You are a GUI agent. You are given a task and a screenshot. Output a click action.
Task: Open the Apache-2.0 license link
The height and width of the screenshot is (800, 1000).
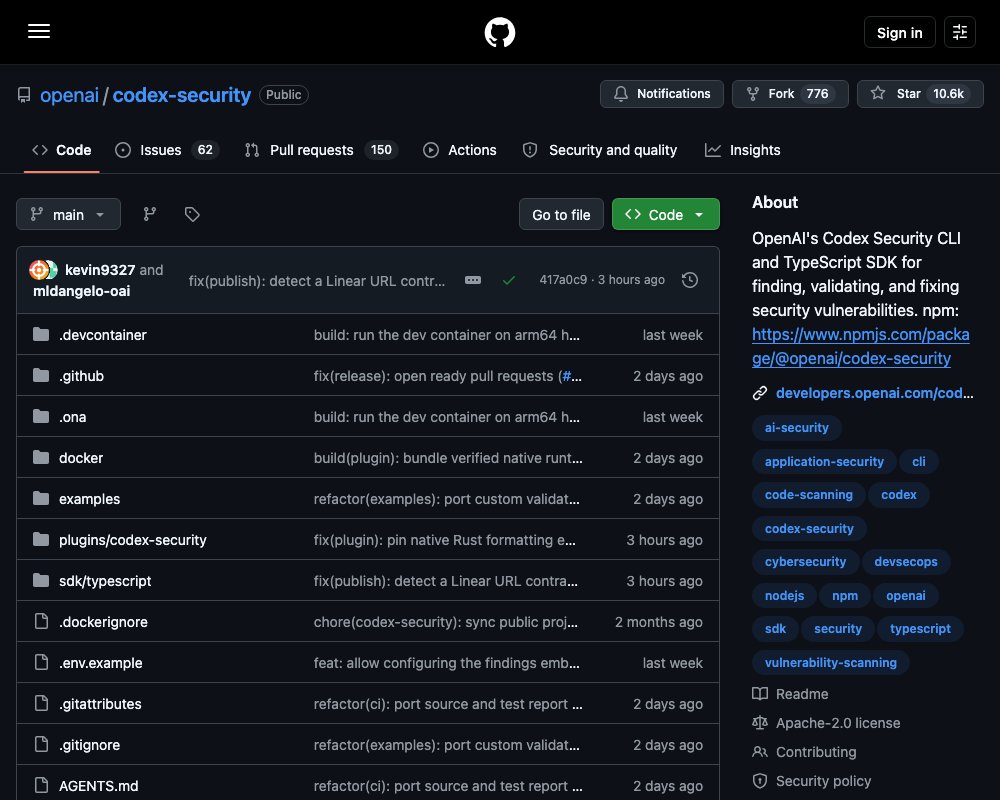point(827,723)
